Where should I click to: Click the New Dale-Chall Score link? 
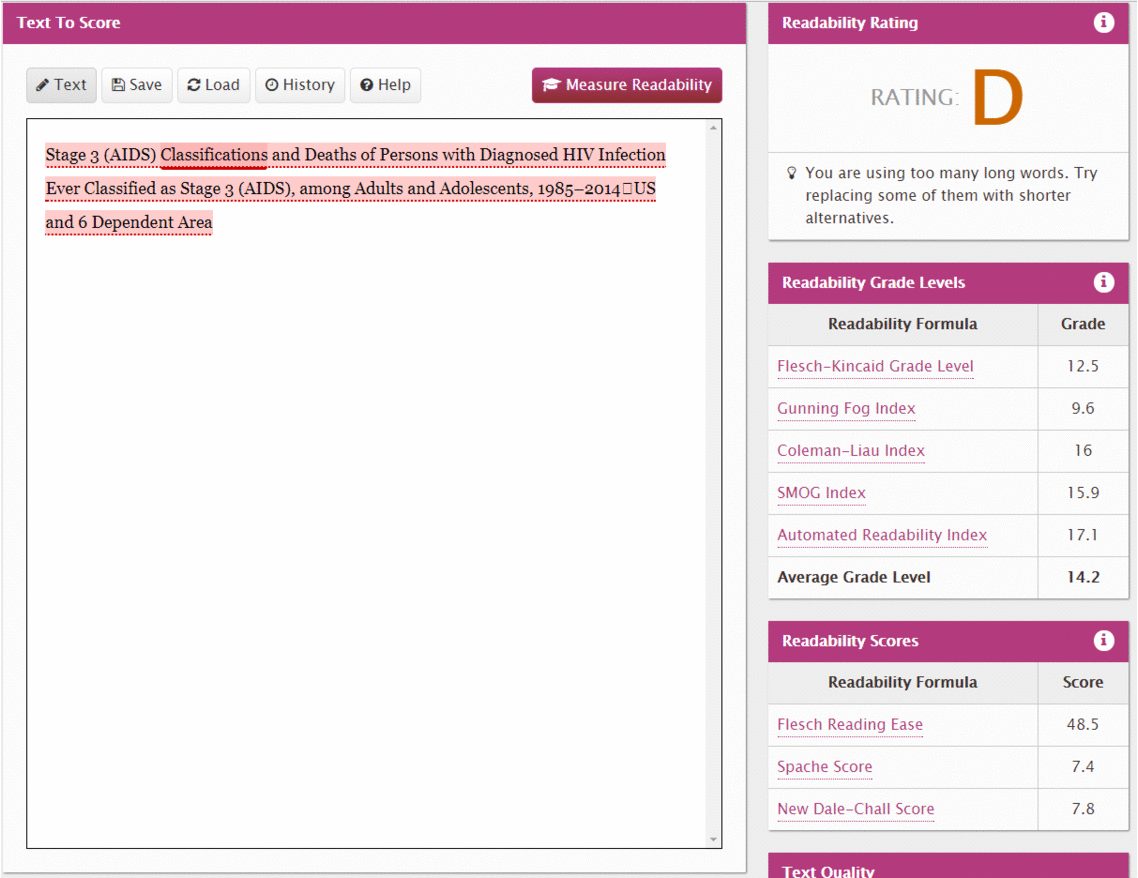[855, 809]
